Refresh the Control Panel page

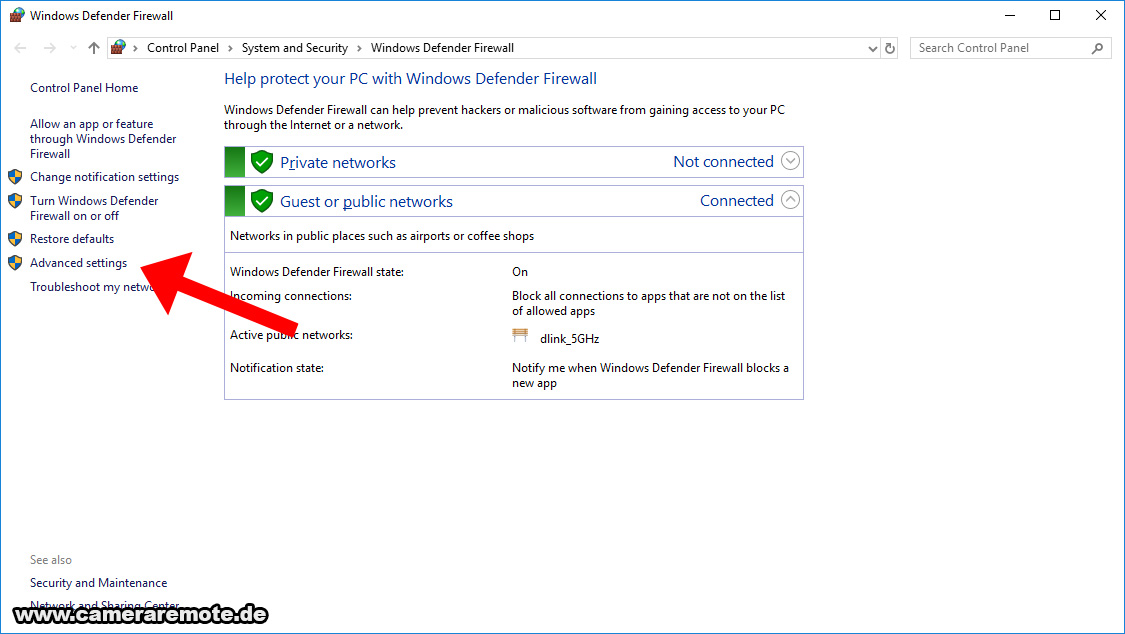890,48
